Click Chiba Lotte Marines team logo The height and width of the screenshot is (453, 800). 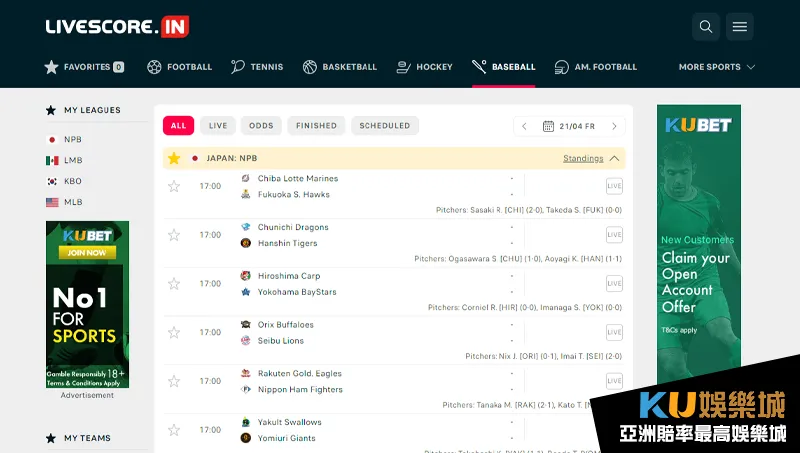(x=245, y=178)
